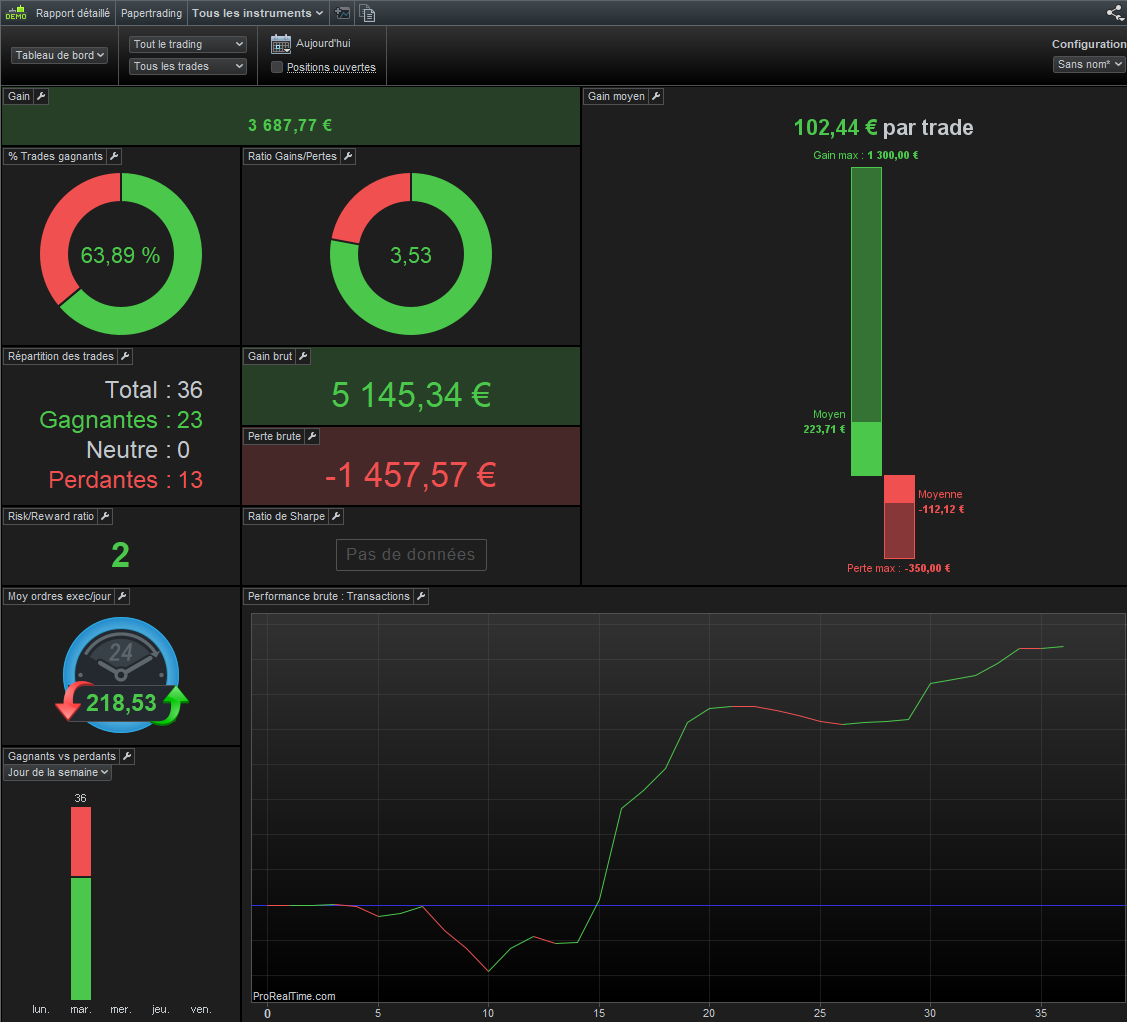Click the Moyen 223,71 € label
The height and width of the screenshot is (1022, 1127).
824,422
